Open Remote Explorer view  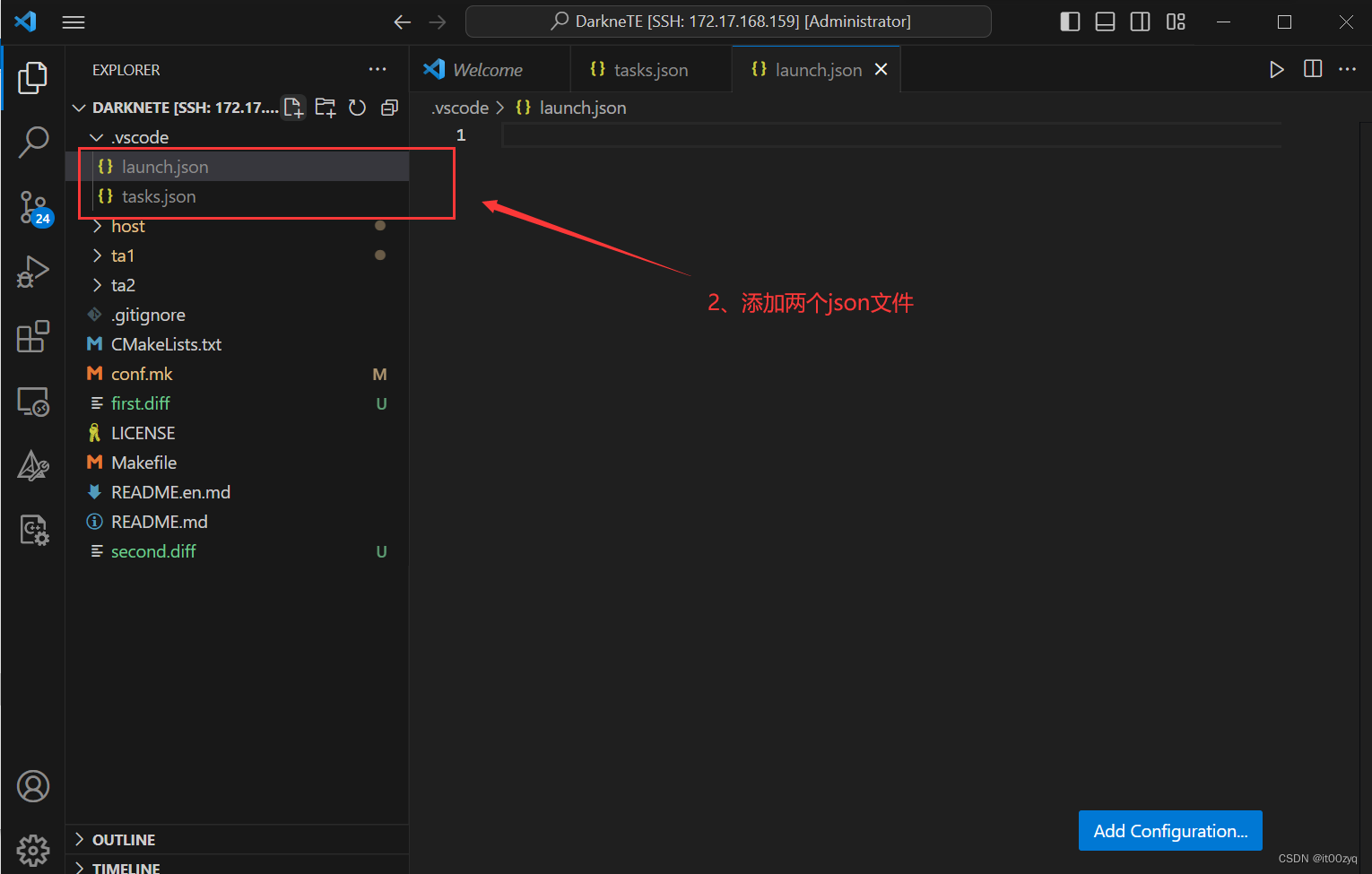click(32, 402)
